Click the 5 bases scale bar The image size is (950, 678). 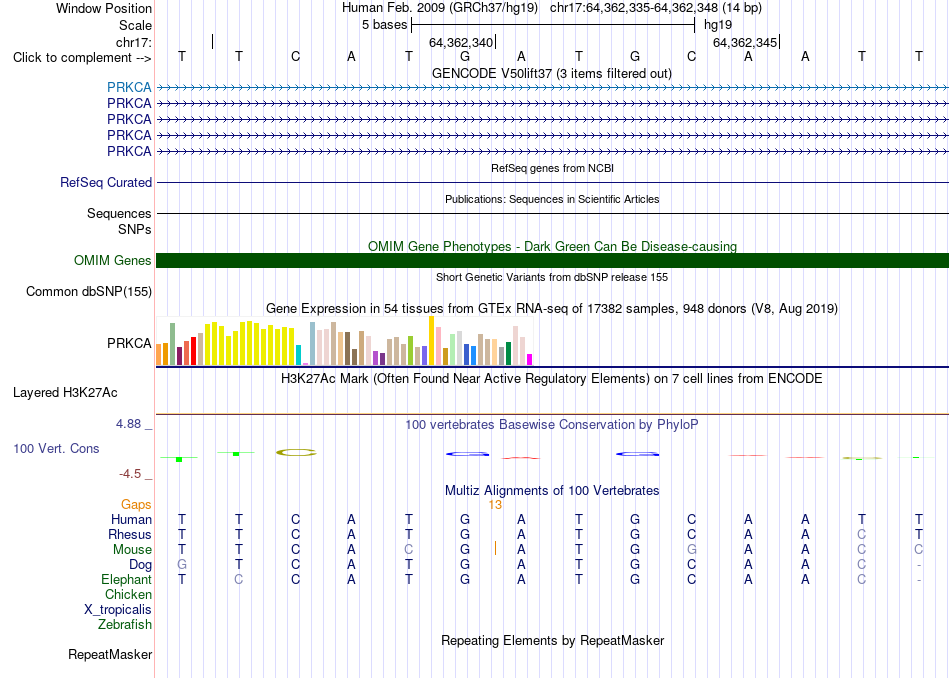[553, 25]
